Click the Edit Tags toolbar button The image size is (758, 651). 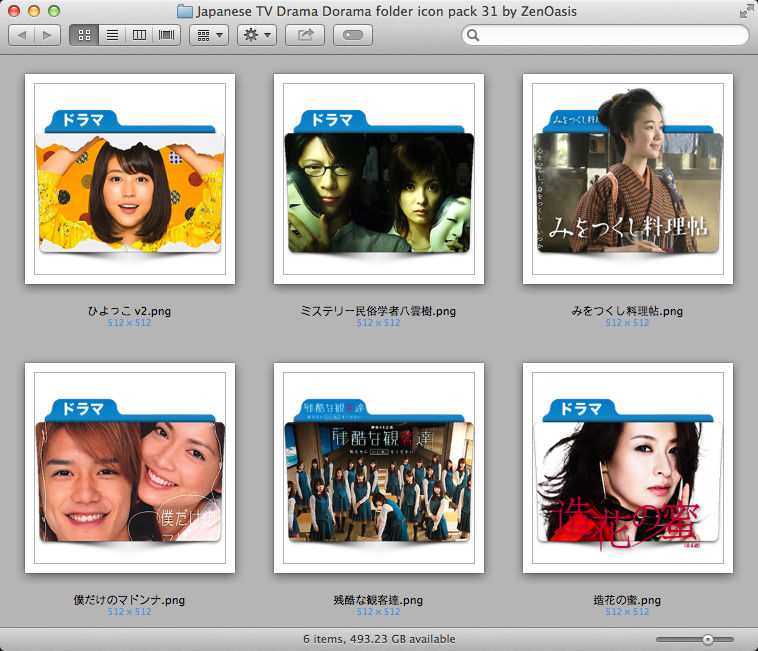pos(353,35)
